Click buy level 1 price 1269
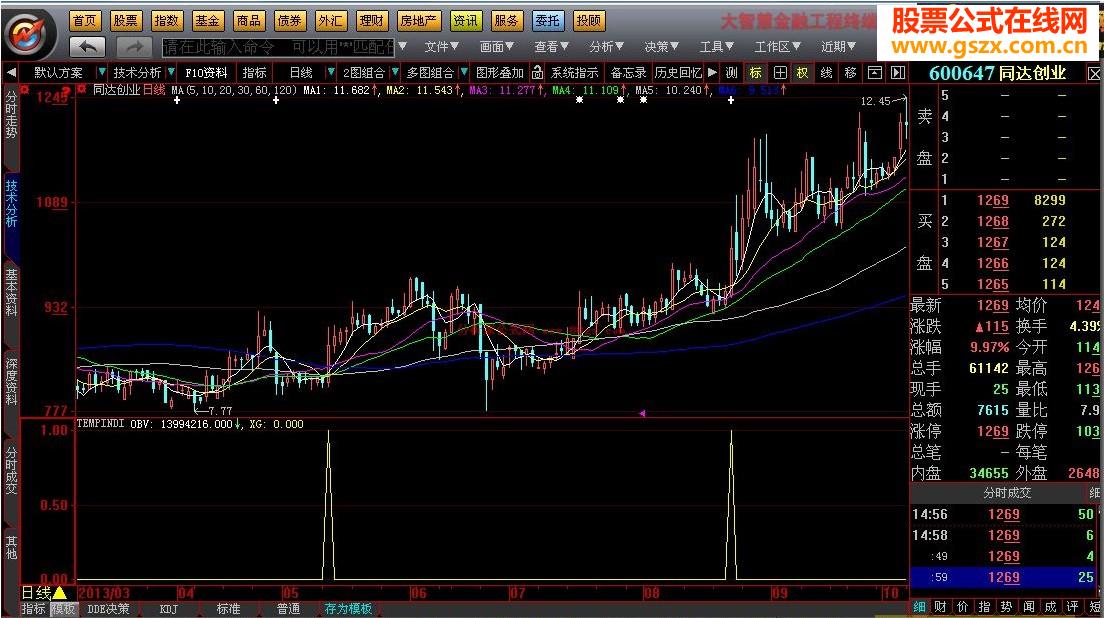Image resolution: width=1104 pixels, height=618 pixels. (x=993, y=201)
